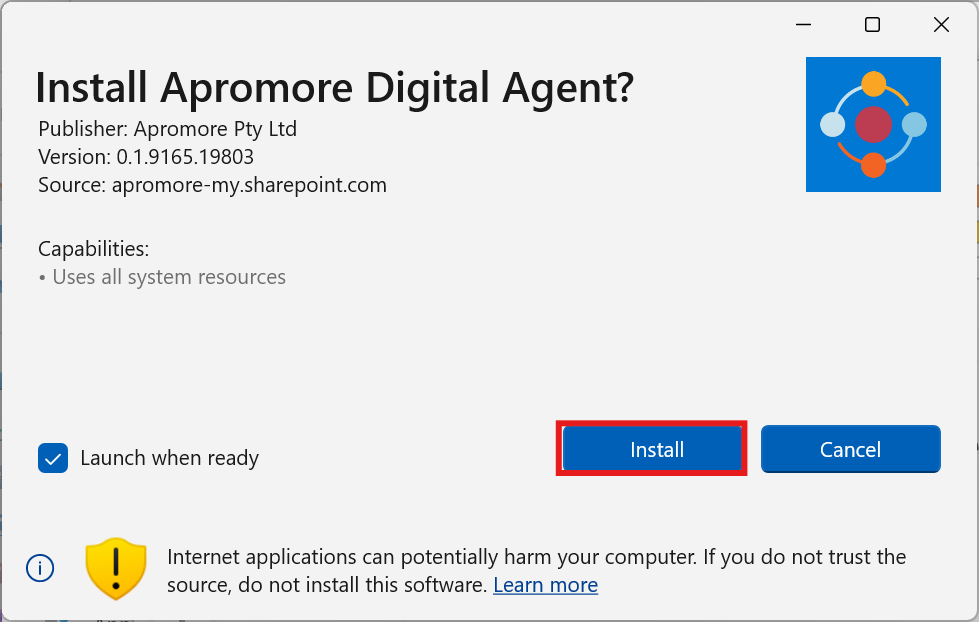
Task: Click the "Launch when ready" label text
Action: coord(169,458)
